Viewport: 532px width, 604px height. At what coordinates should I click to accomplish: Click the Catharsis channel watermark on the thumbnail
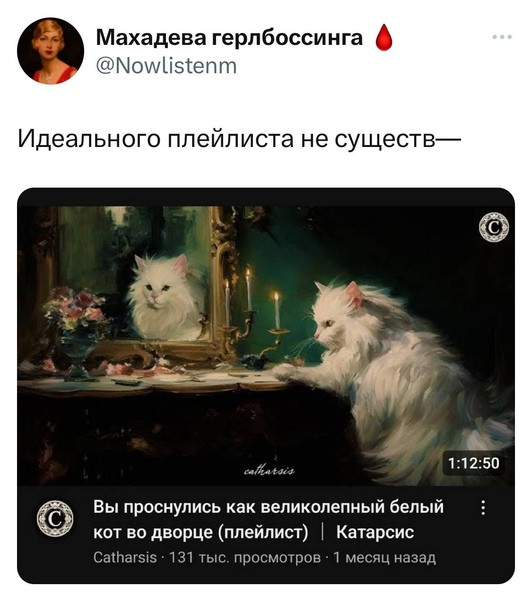493,227
